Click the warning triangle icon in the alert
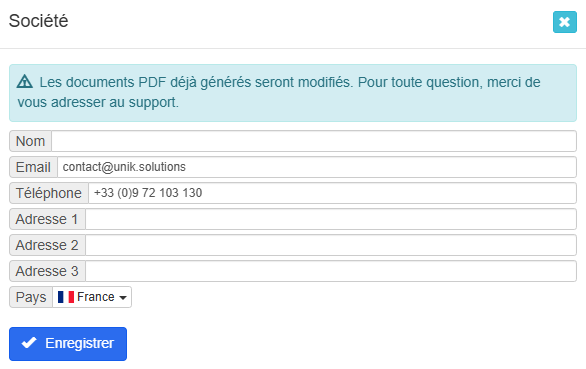The image size is (586, 369). point(25,82)
